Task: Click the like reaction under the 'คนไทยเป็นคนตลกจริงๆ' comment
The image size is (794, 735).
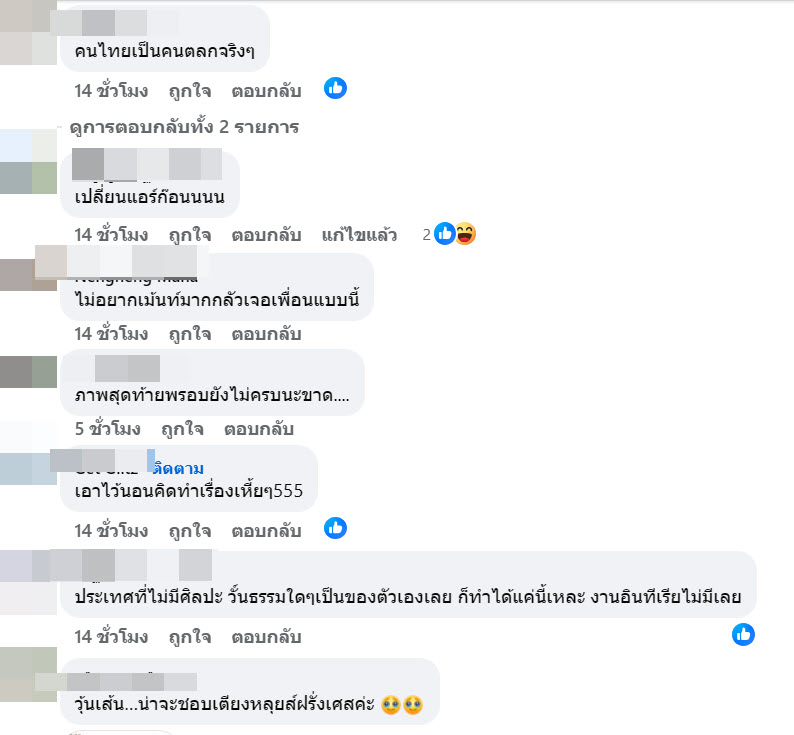Action: (x=335, y=88)
